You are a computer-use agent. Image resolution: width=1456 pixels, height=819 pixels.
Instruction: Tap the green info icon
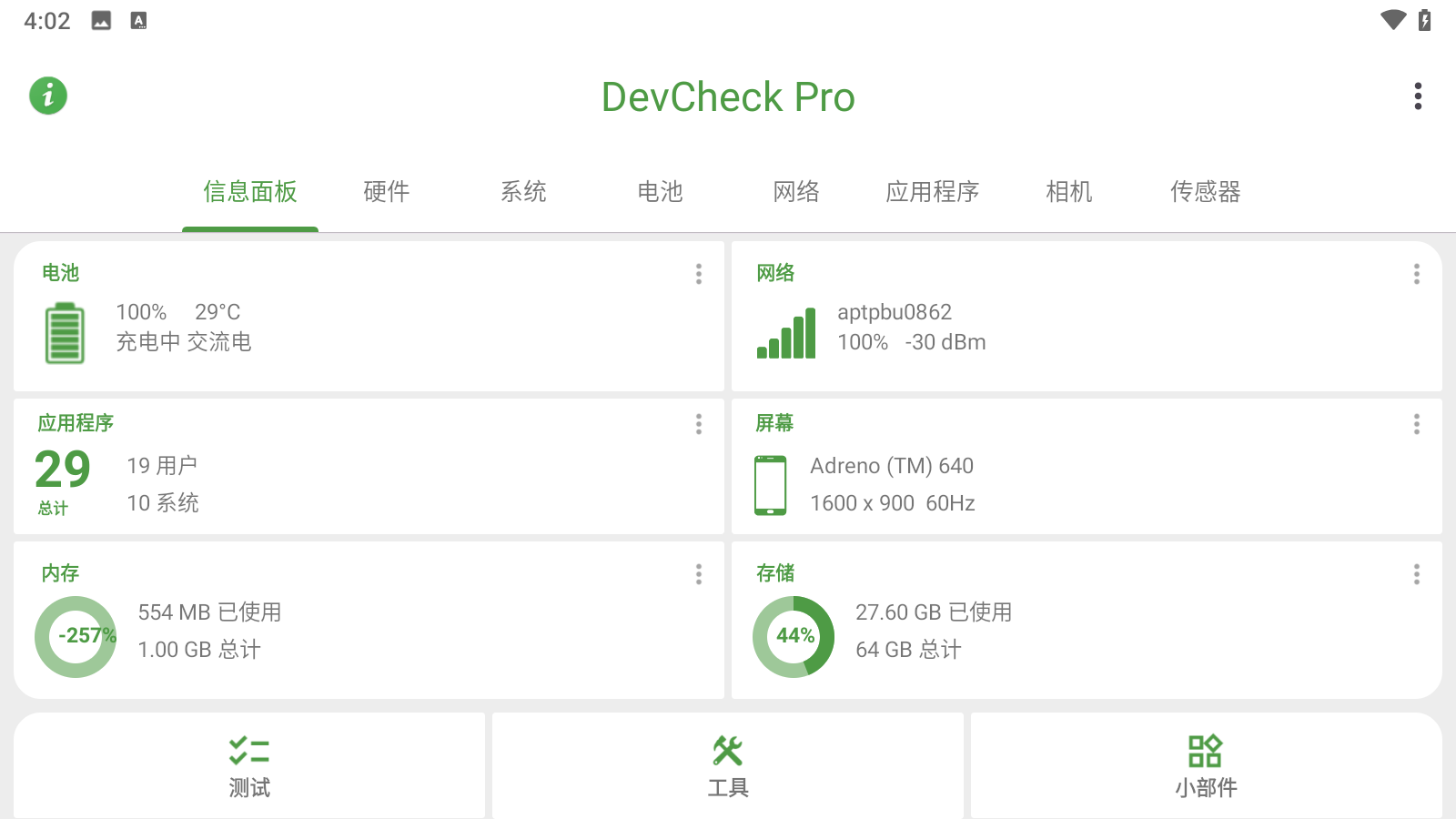click(48, 96)
